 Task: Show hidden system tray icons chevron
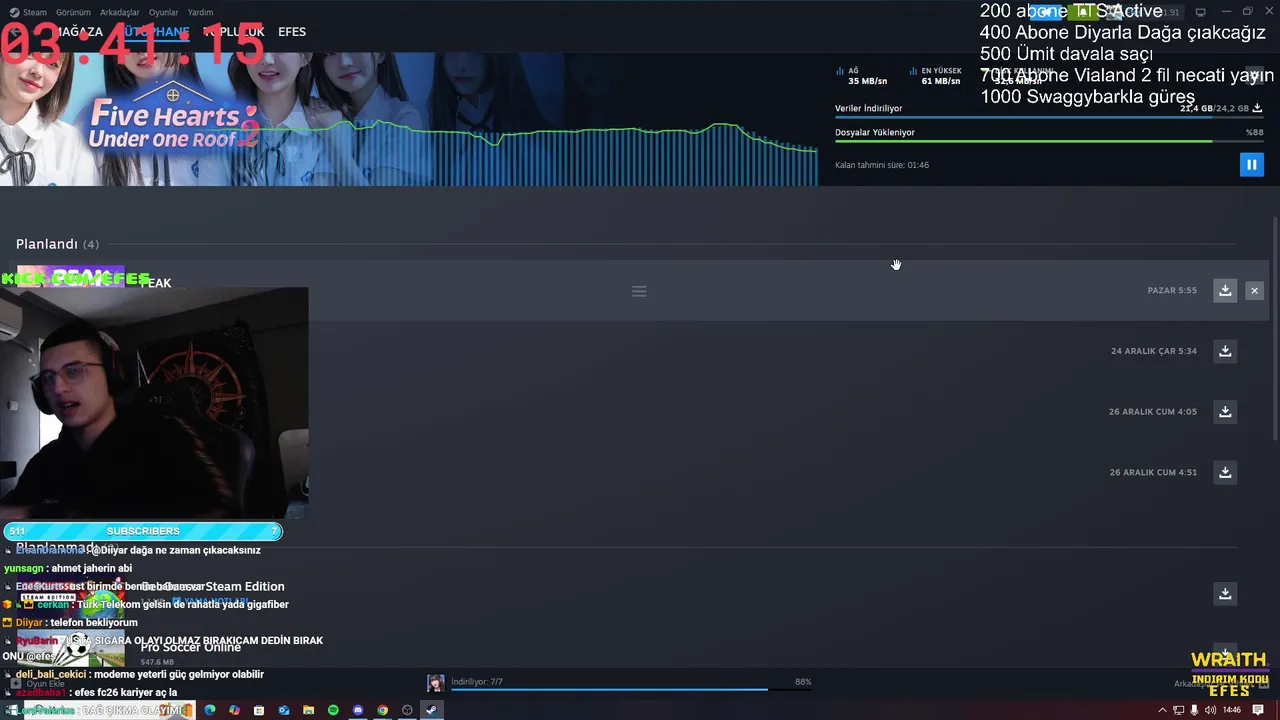coord(1162,710)
